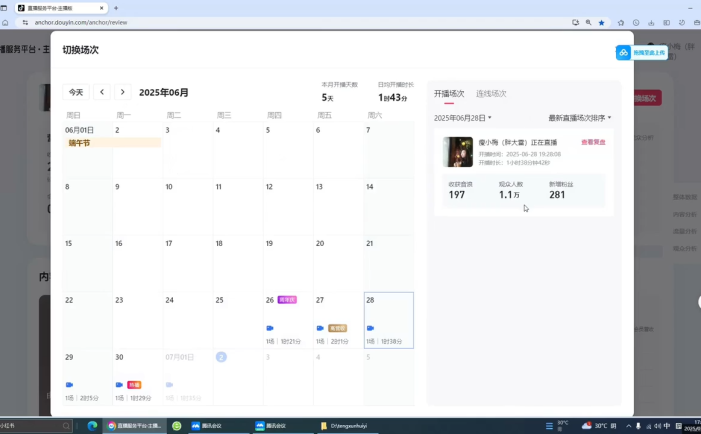The image size is (701, 434).
Task: Click the 日均开播时长 1时43分 statistic
Action: [395, 92]
